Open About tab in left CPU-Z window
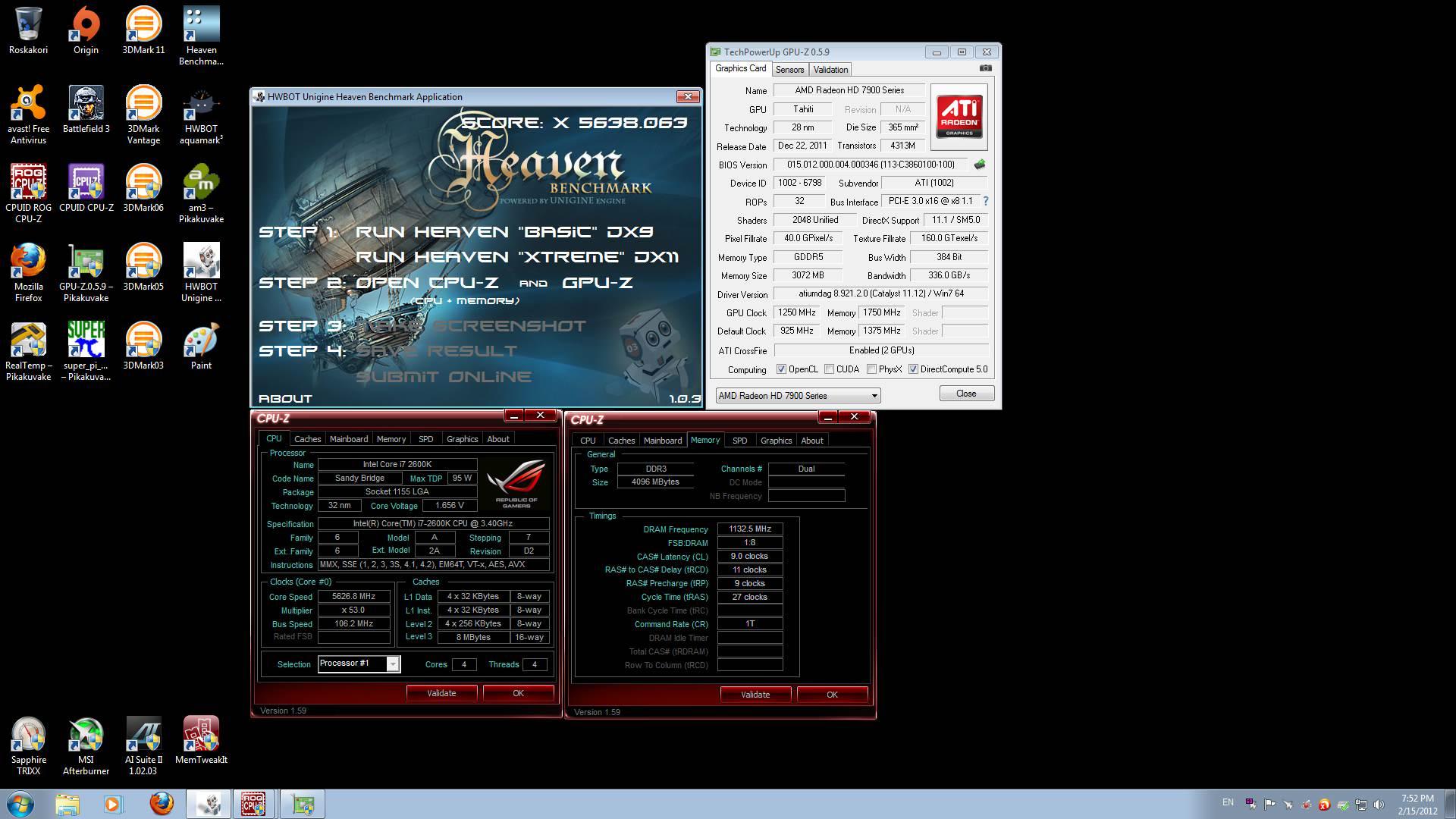 (x=498, y=439)
